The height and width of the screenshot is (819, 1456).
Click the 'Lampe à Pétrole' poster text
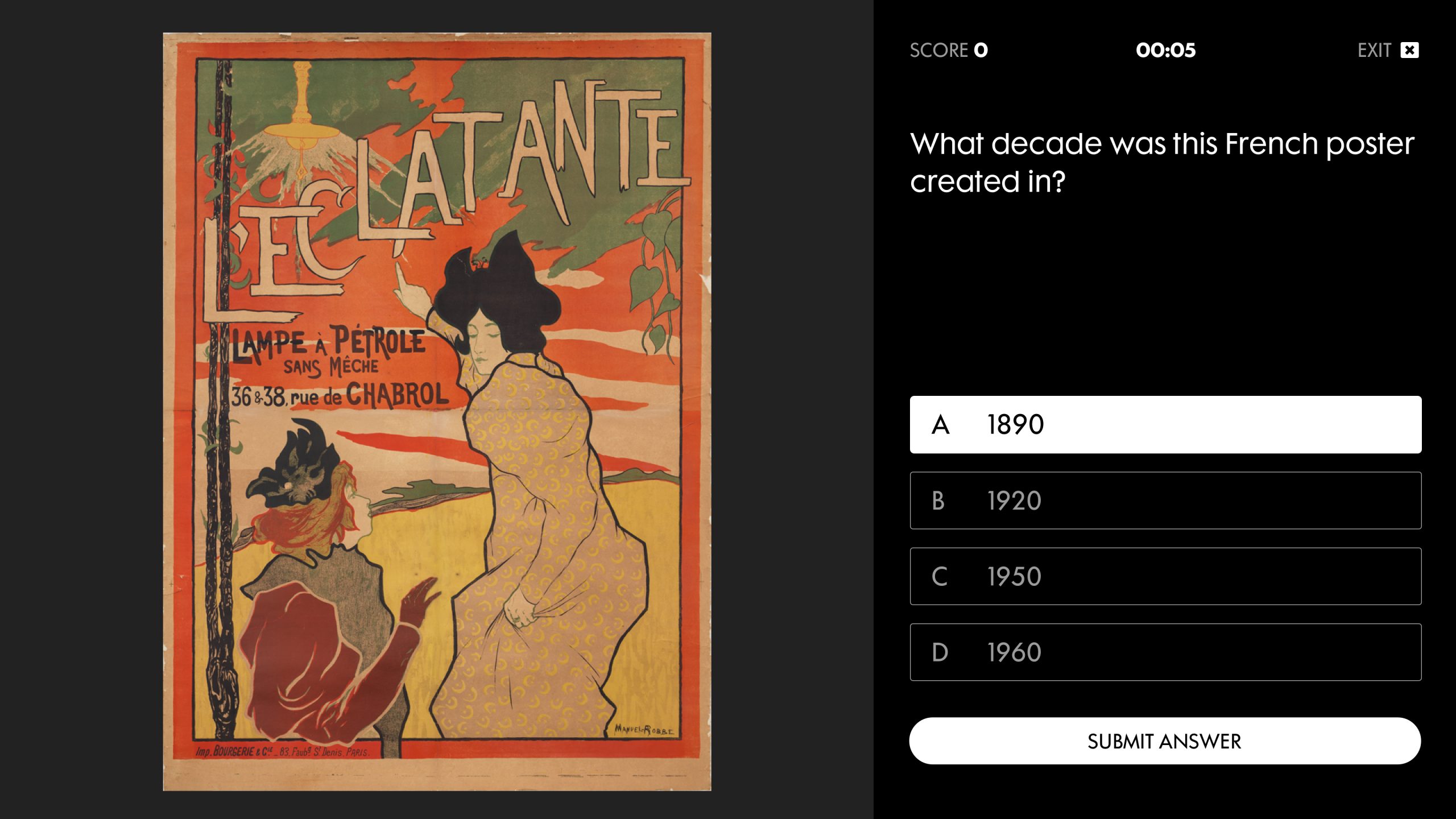click(x=330, y=344)
